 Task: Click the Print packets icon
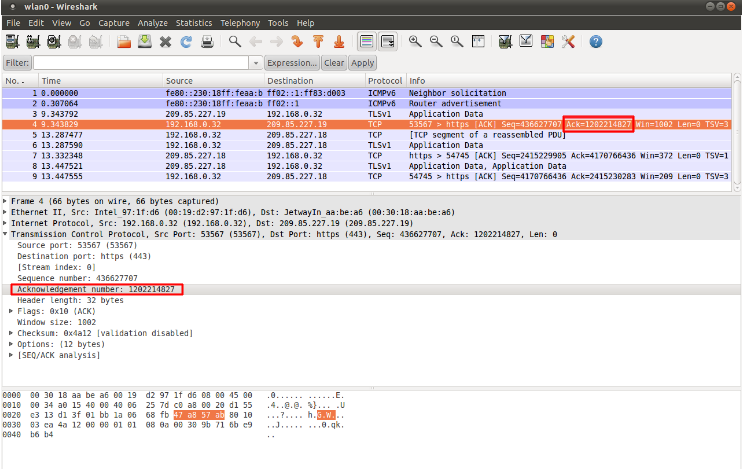pos(207,42)
